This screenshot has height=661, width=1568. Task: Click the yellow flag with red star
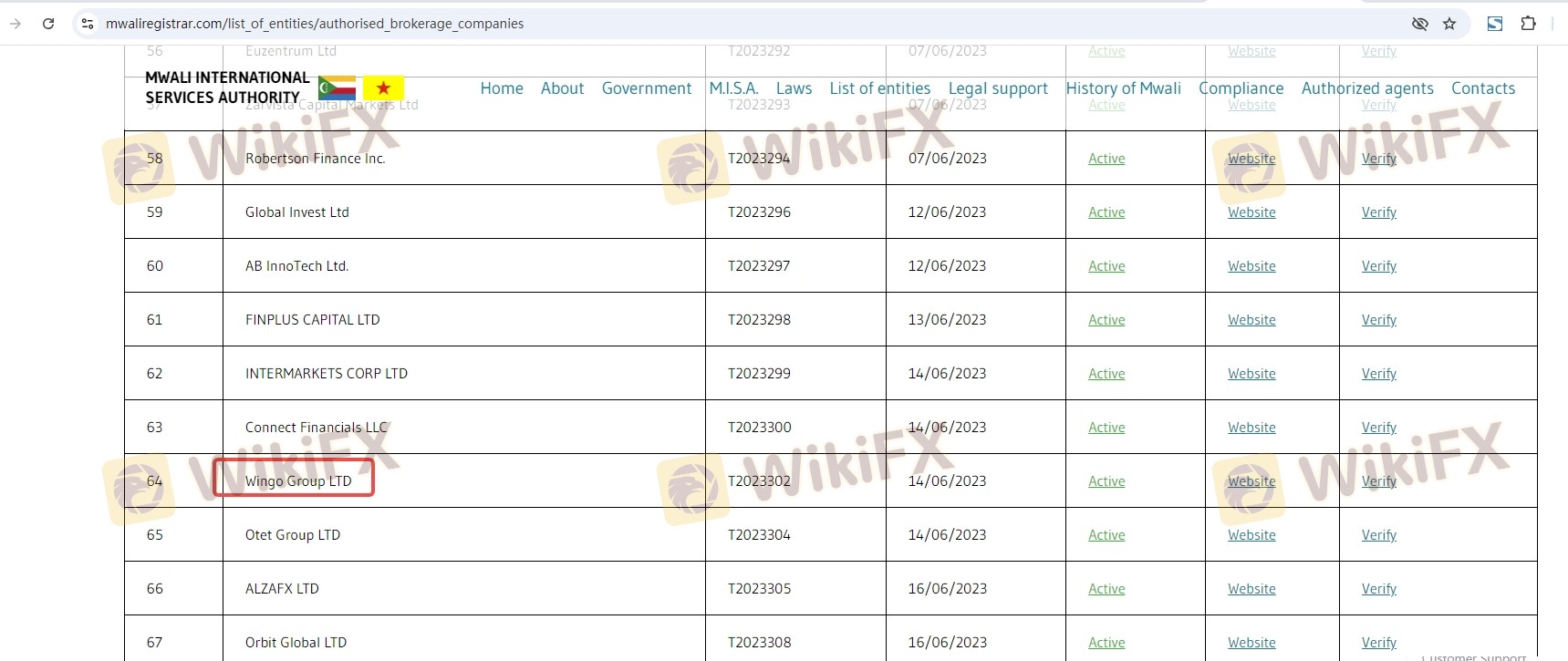tap(383, 88)
